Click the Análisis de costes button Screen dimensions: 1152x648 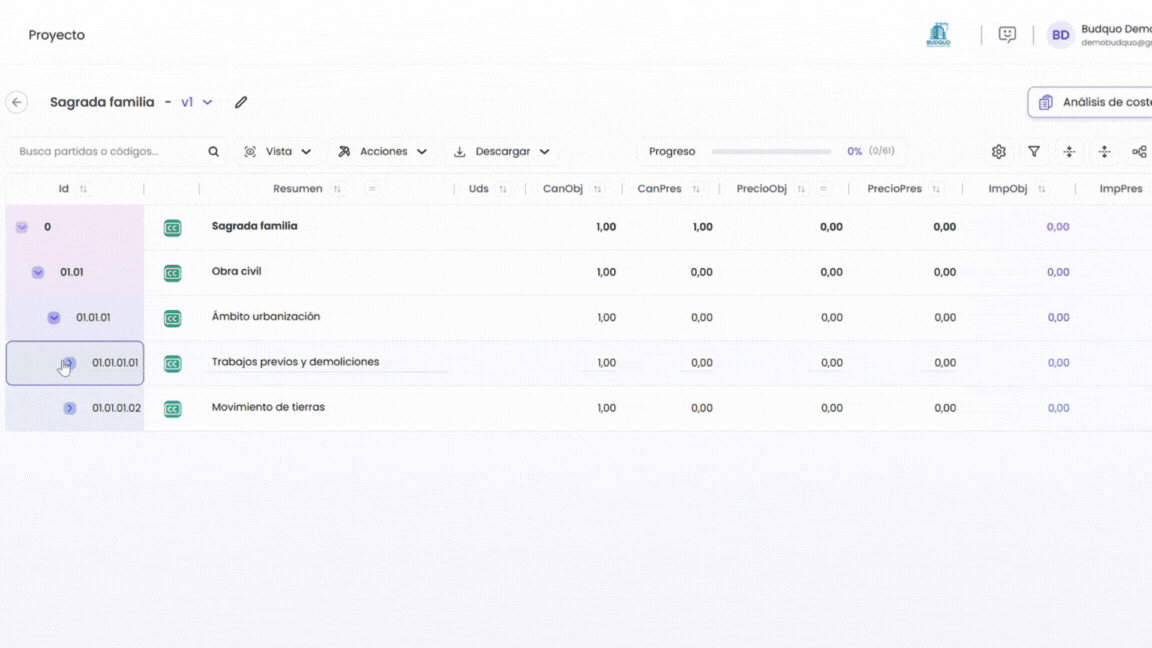tap(1093, 102)
